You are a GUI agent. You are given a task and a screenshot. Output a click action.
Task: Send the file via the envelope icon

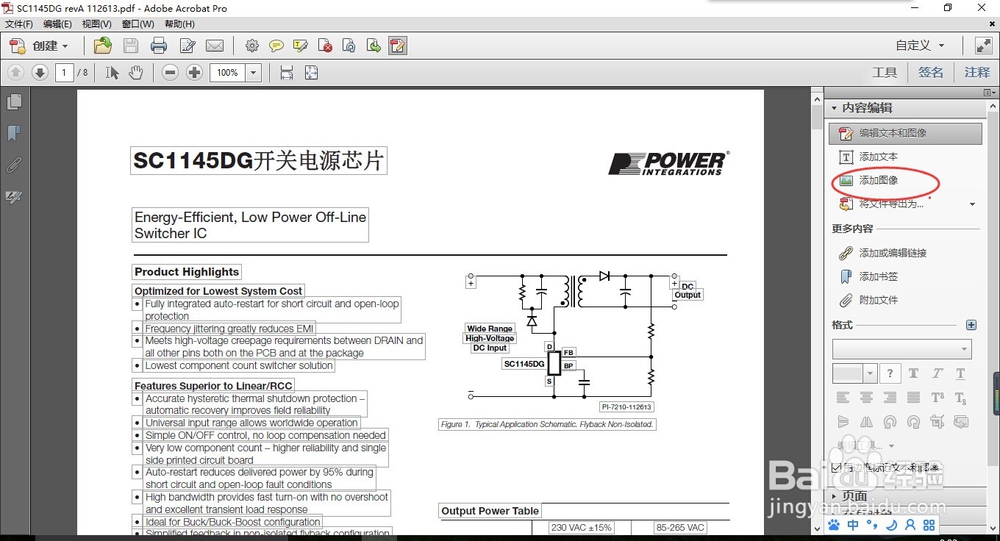pos(215,46)
